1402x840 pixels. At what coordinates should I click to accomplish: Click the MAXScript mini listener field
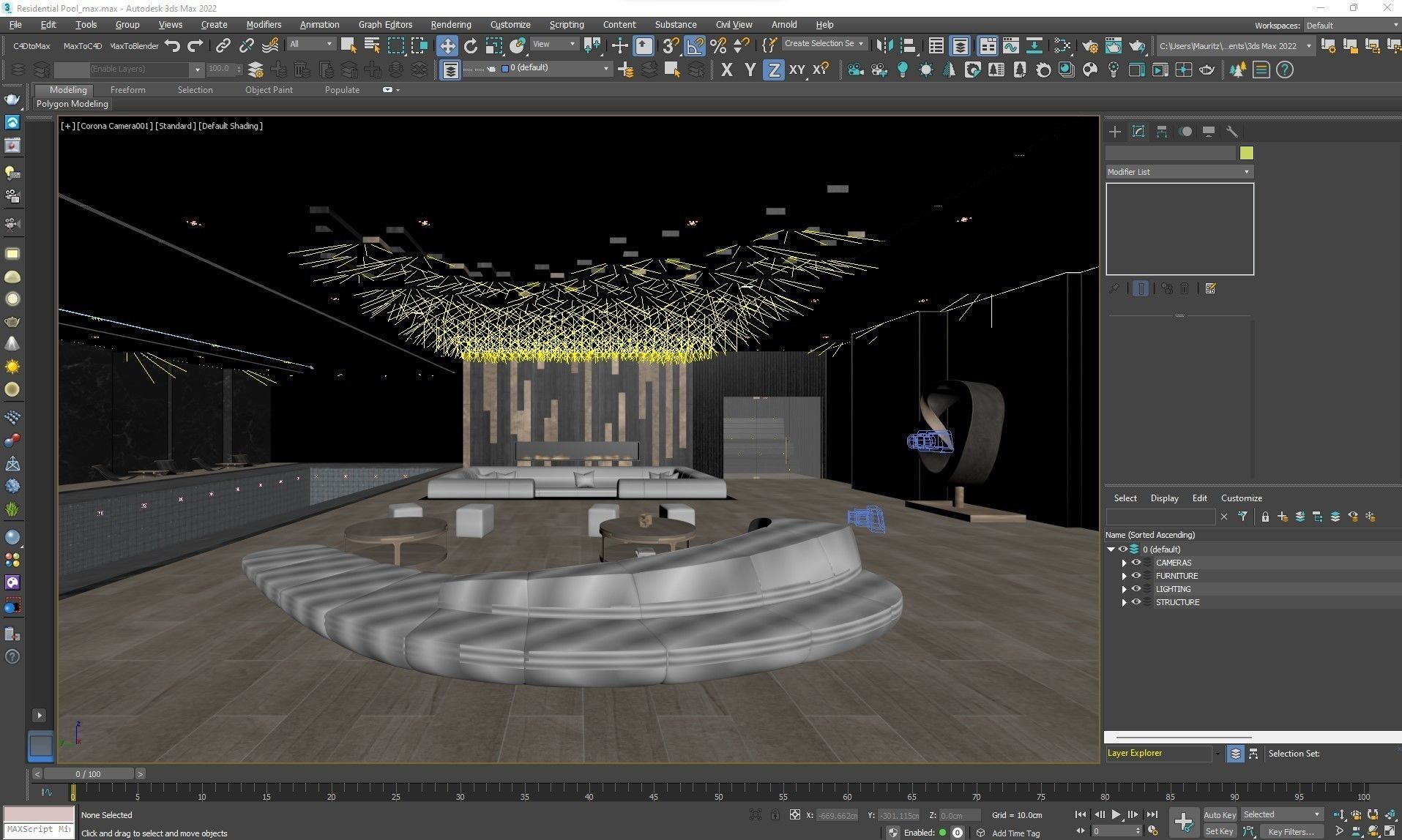(39, 829)
